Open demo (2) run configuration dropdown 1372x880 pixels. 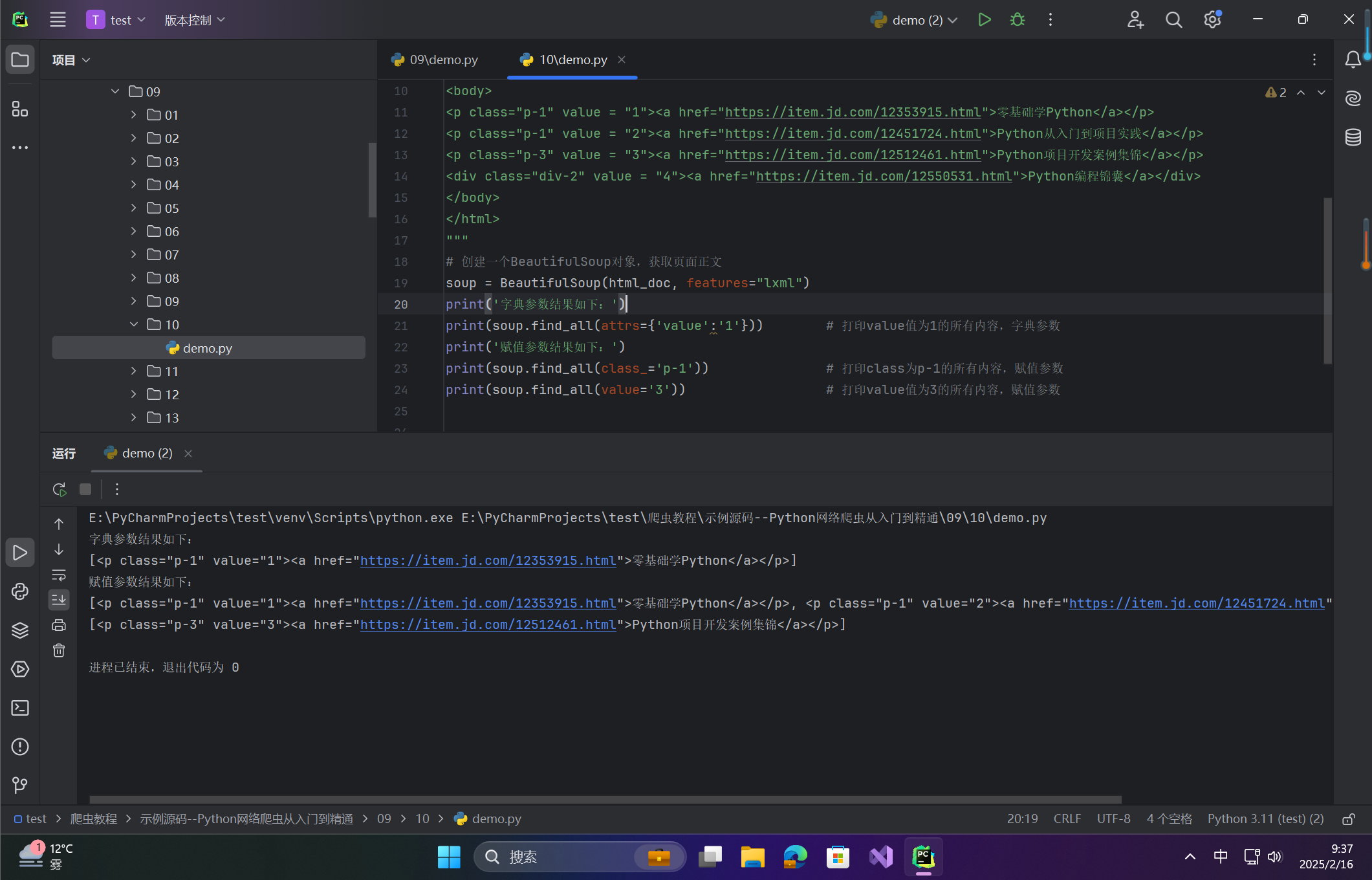914,20
